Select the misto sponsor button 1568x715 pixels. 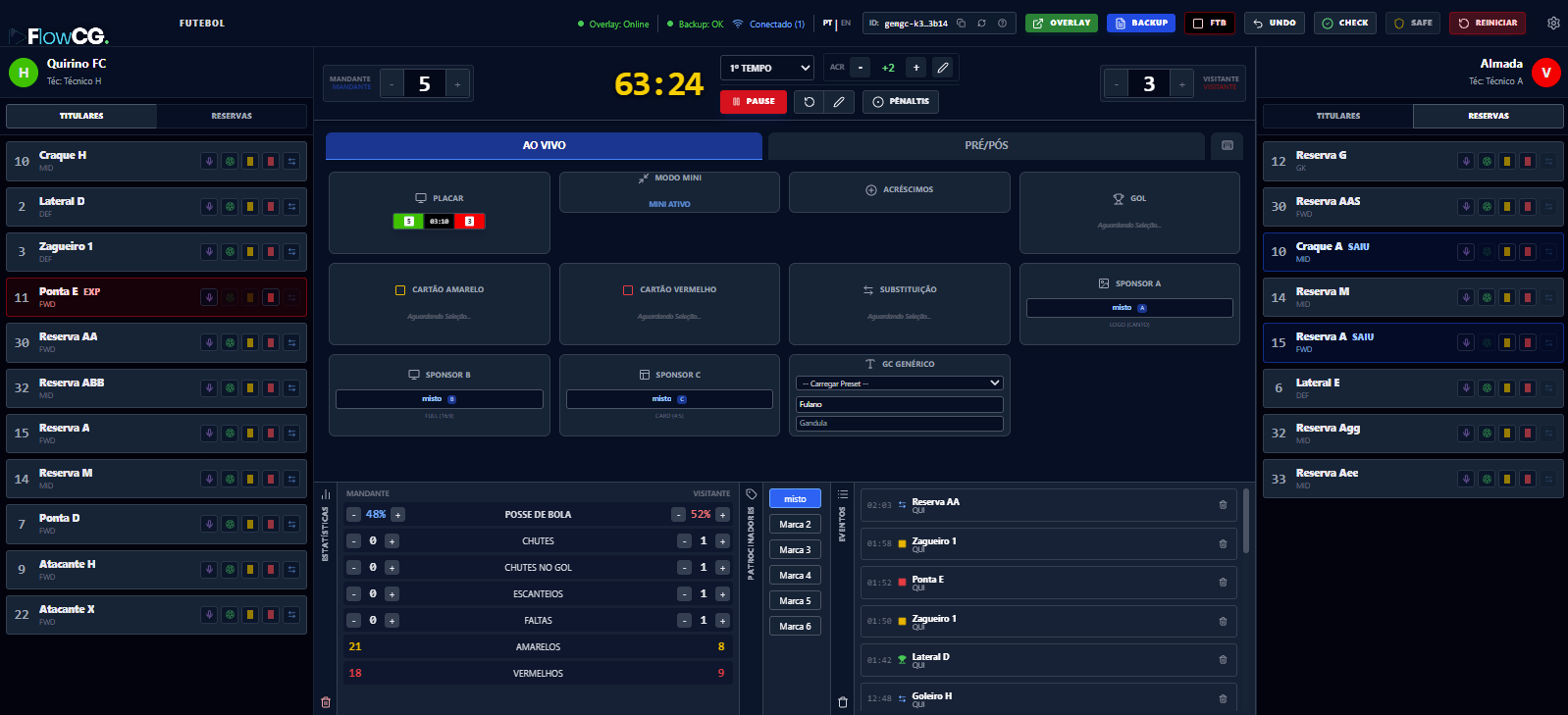(795, 499)
